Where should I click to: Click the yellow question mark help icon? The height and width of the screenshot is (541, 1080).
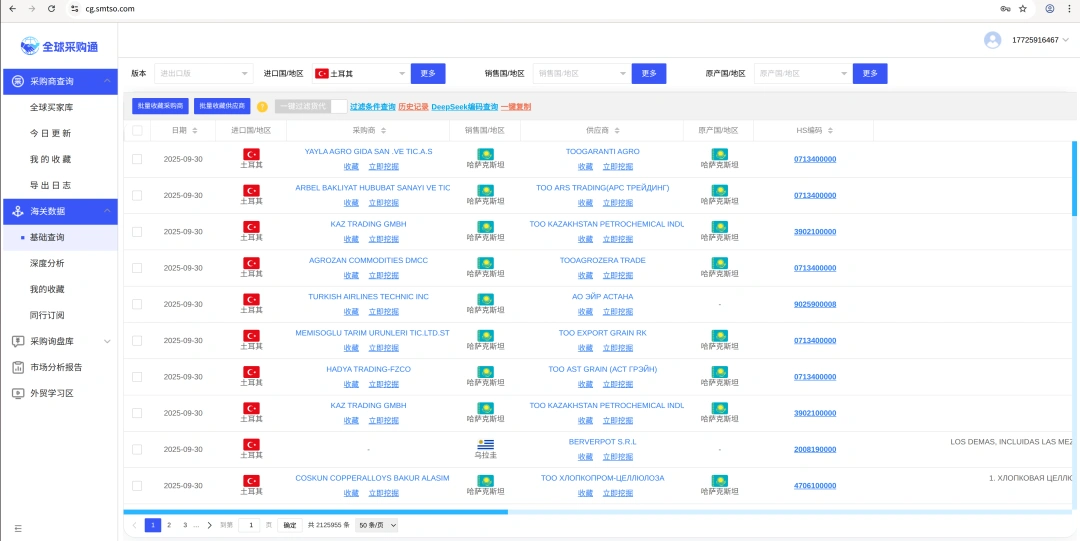[x=262, y=107]
